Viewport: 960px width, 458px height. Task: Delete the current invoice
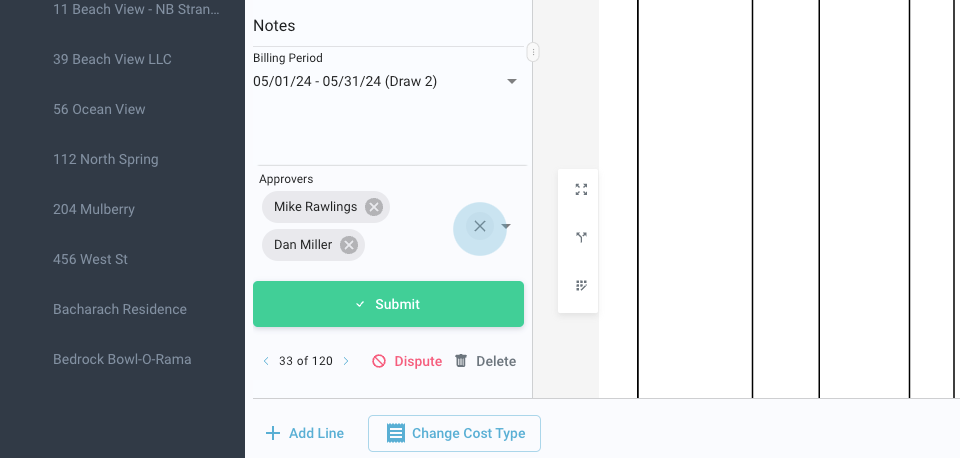pos(485,361)
